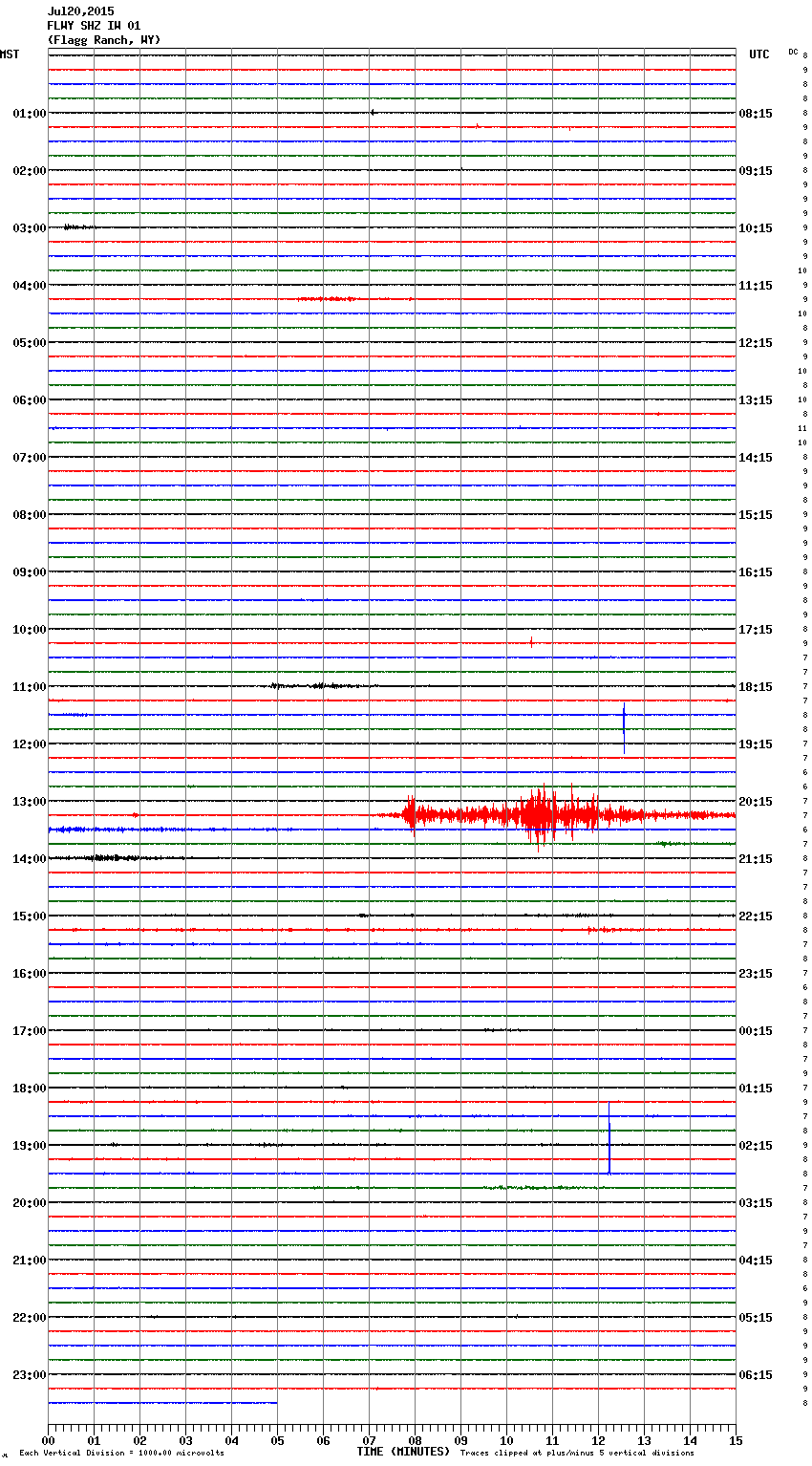Click the MST timezone header
This screenshot has width=812, height=1466.
pyautogui.click(x=10, y=54)
